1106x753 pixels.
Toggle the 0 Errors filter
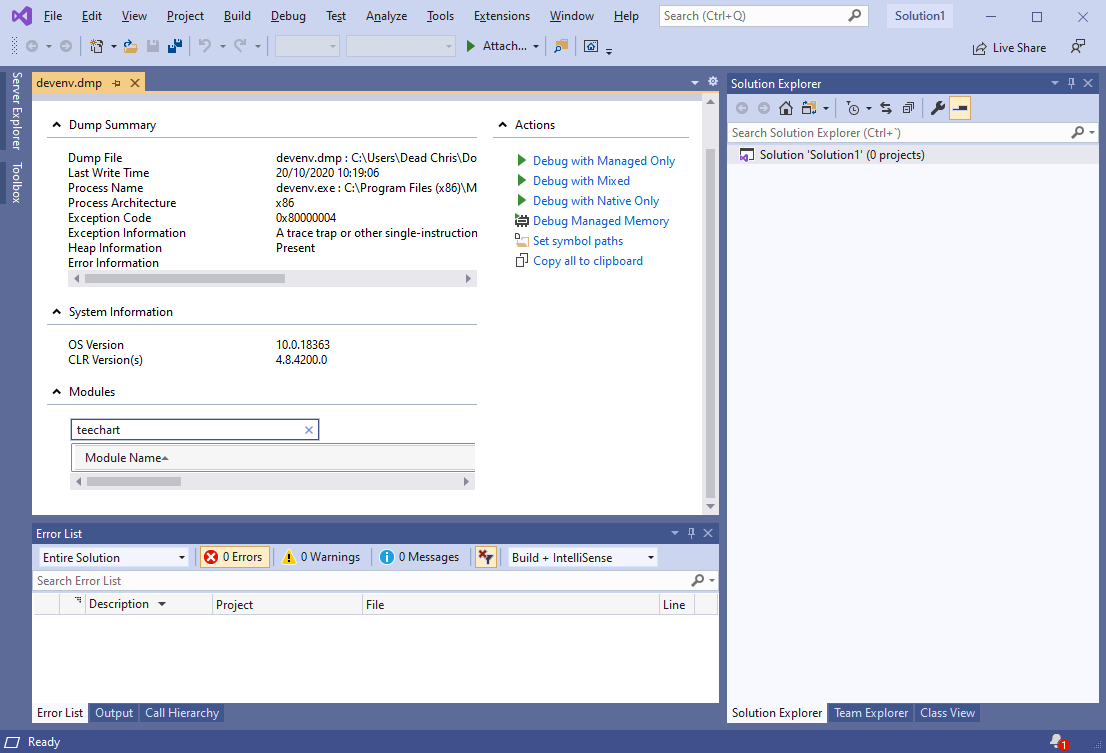coord(234,557)
